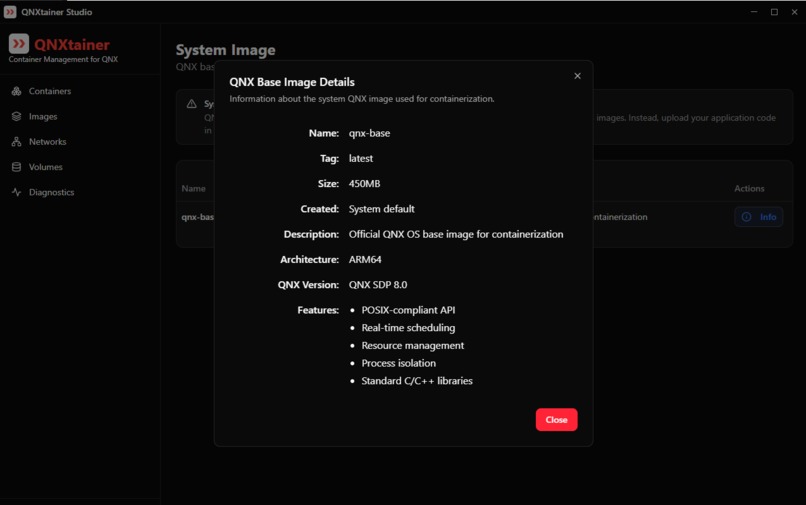Click the Info button label for qnx-base
The height and width of the screenshot is (505, 806).
(x=768, y=217)
